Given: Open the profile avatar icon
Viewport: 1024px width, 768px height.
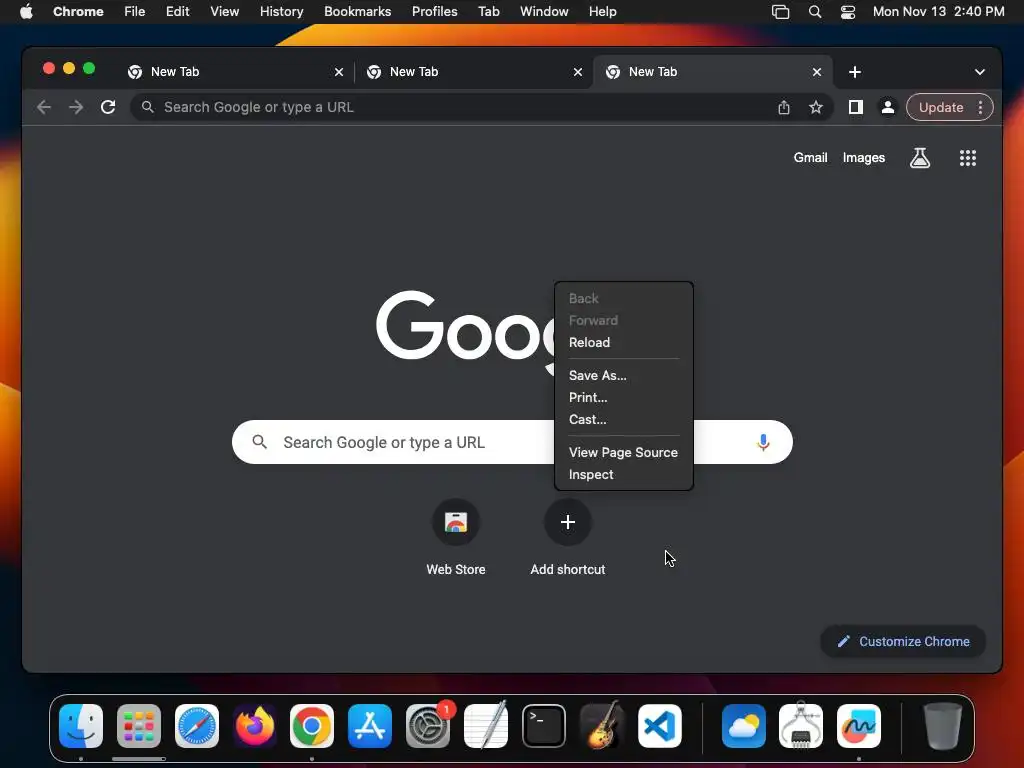Looking at the screenshot, I should coord(888,107).
